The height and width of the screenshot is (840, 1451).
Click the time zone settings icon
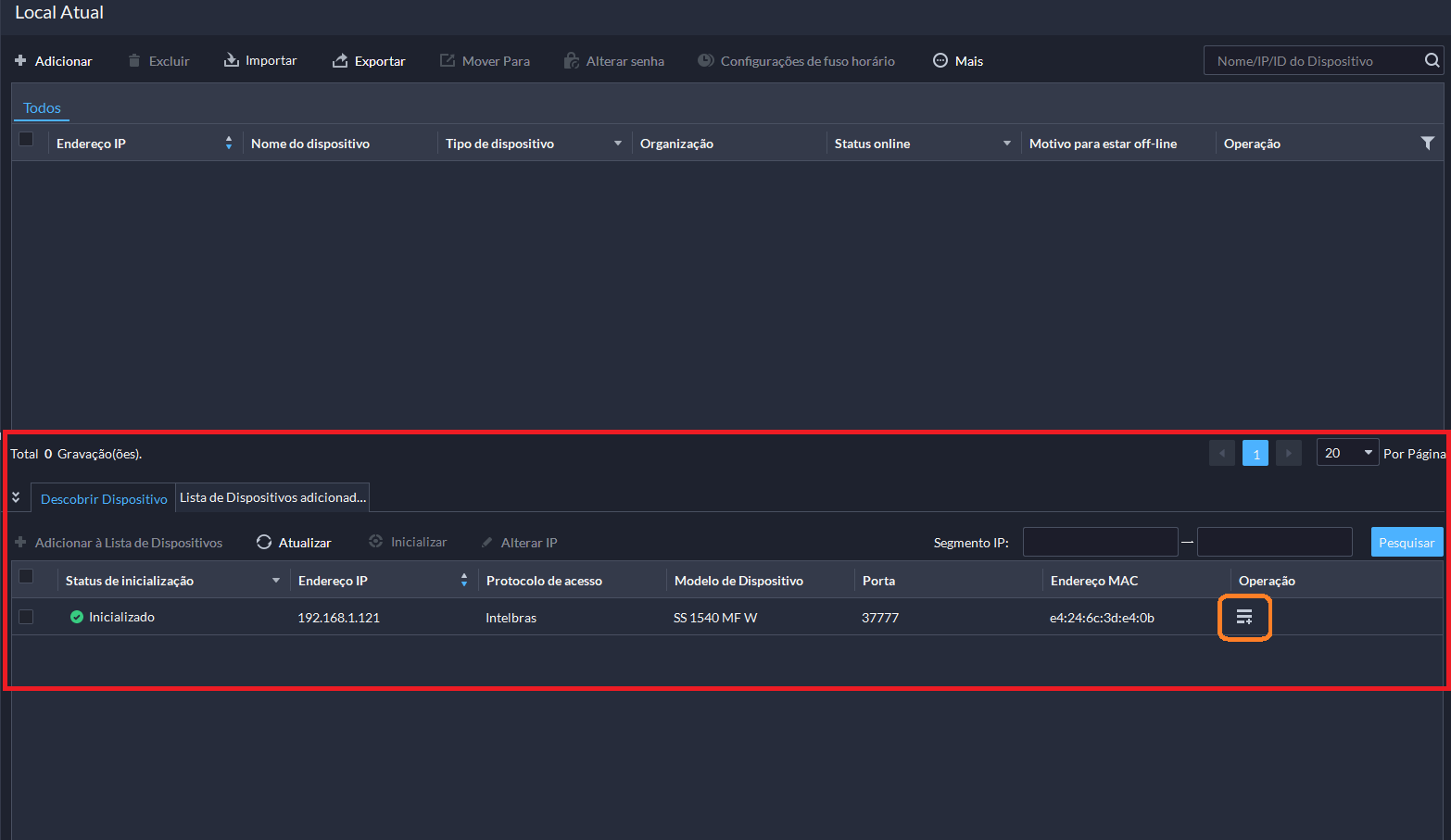tap(706, 60)
